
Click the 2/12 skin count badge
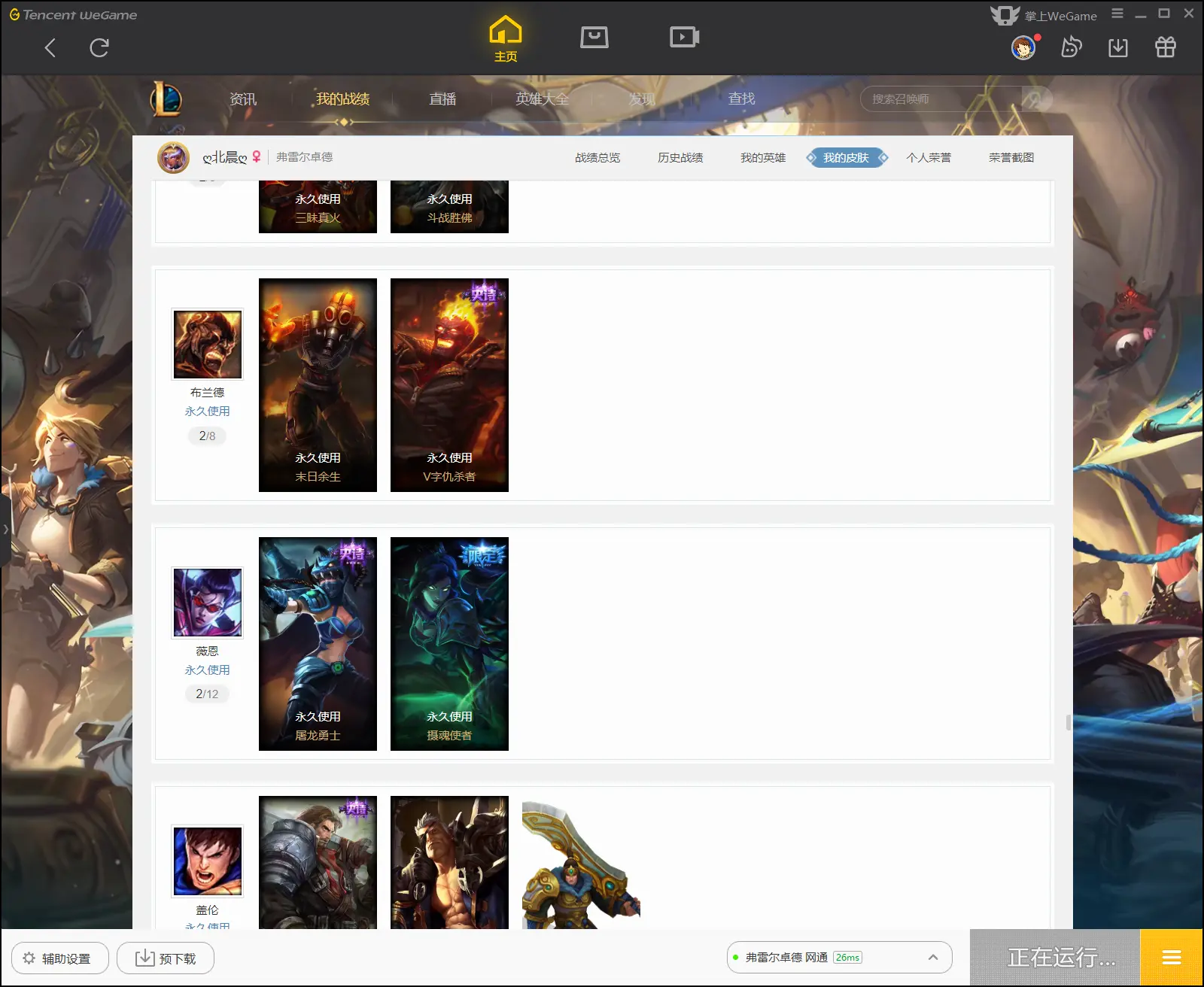pos(207,694)
